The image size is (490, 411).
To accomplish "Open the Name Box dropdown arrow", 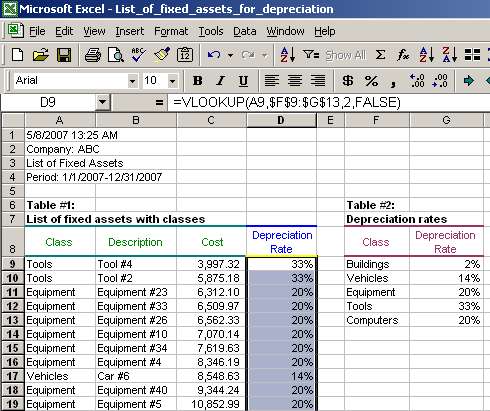I will [x=102, y=102].
